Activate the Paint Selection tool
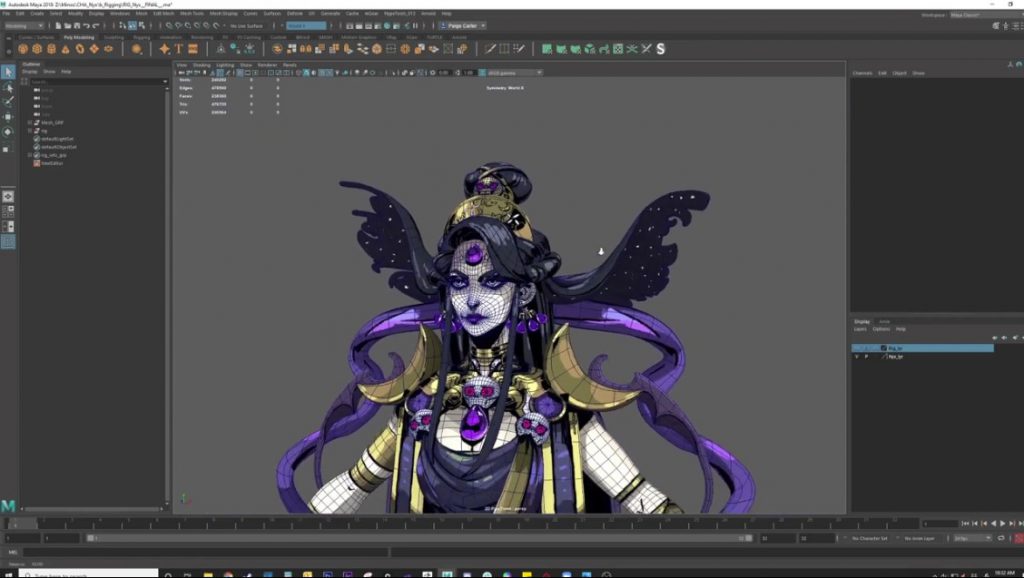The image size is (1024, 578). (8, 102)
